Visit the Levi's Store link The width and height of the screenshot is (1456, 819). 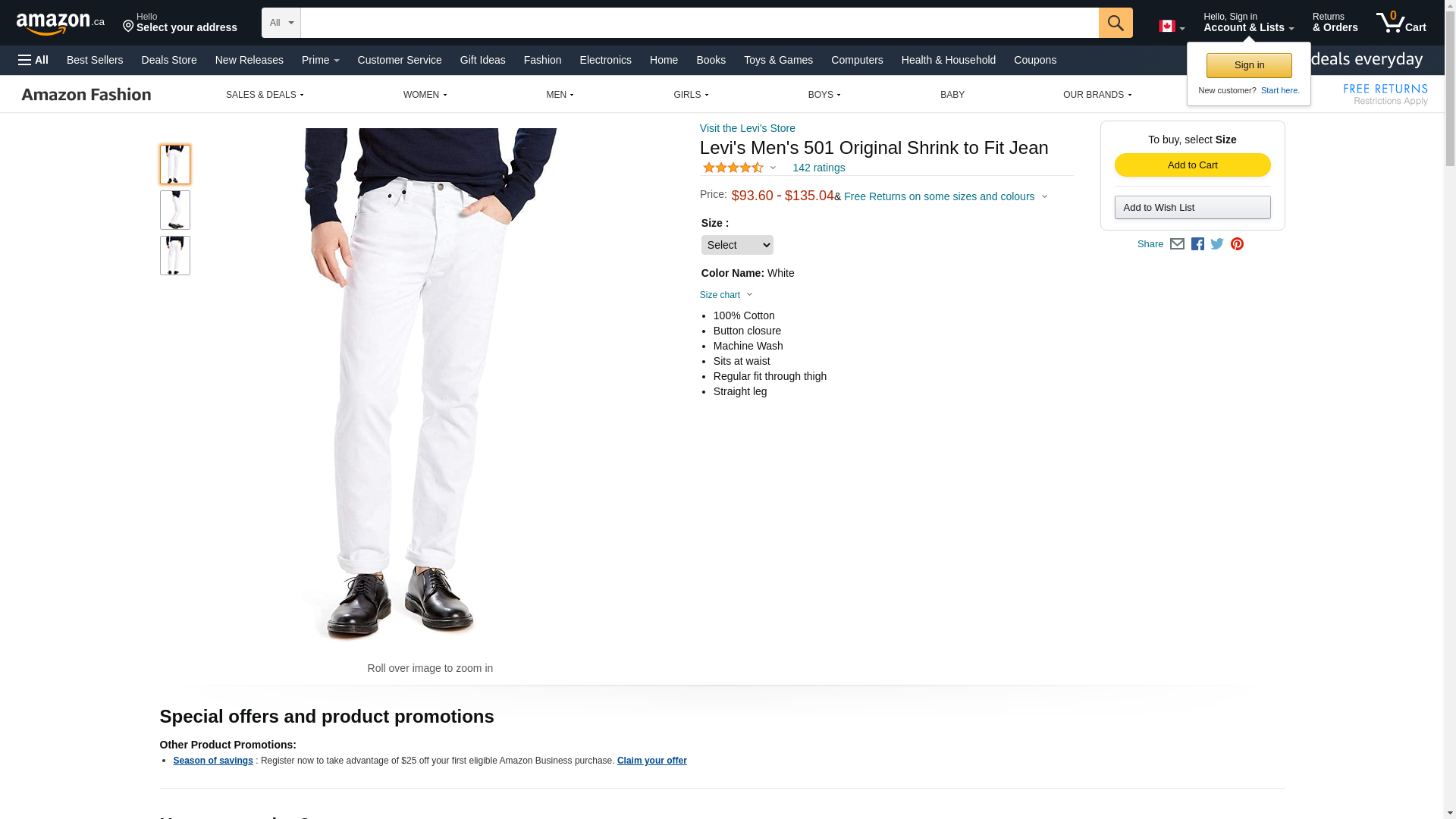[748, 128]
